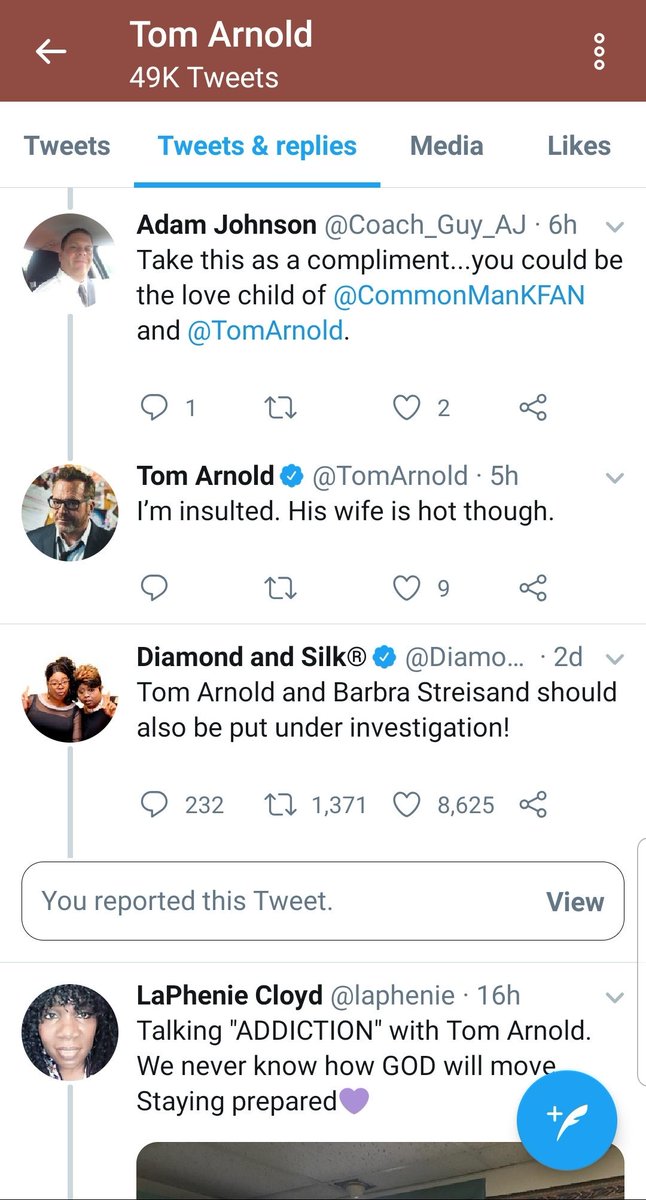The width and height of the screenshot is (646, 1200).
Task: Share the Diamond and Silk tweet
Action: 533,804
